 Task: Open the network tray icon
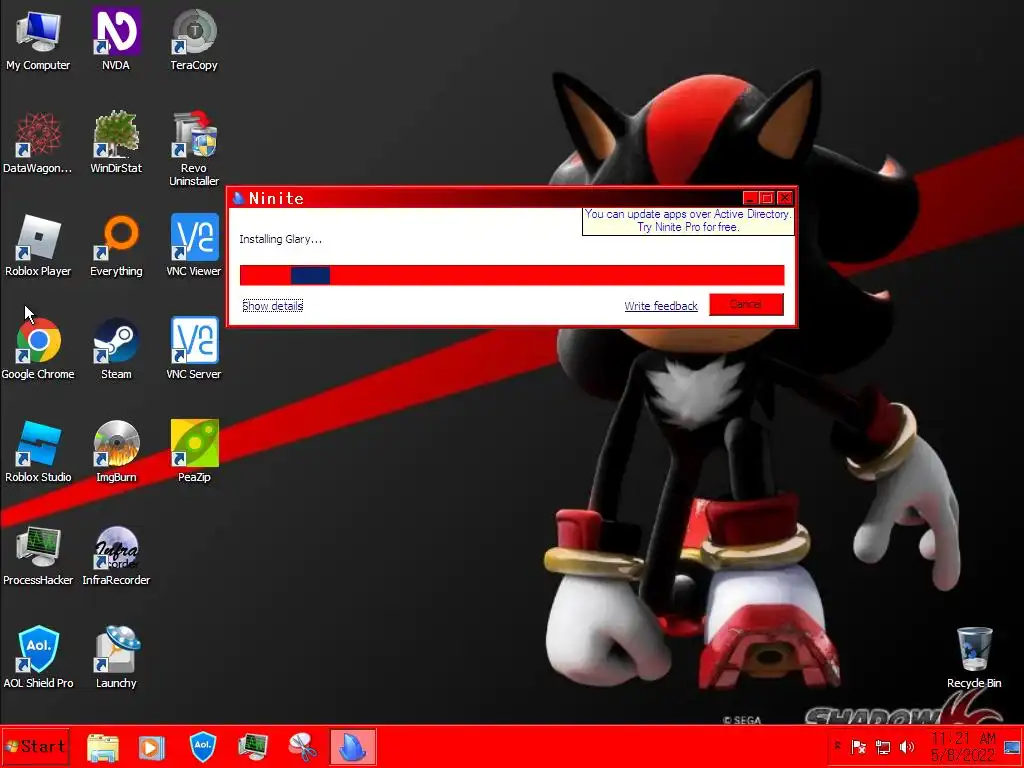883,746
